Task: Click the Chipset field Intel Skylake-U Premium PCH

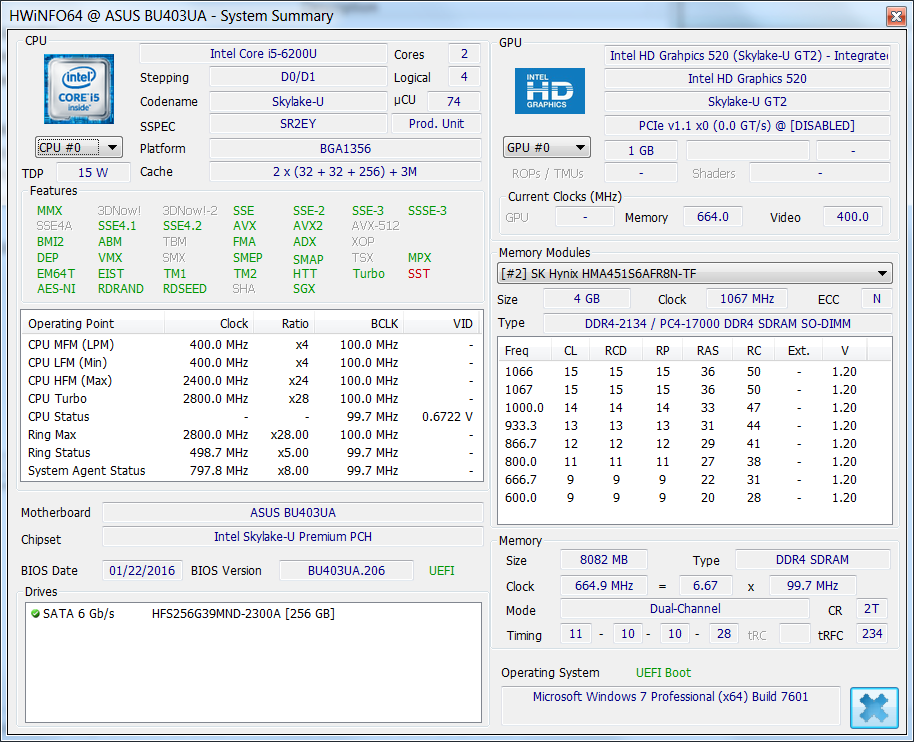Action: pyautogui.click(x=293, y=537)
